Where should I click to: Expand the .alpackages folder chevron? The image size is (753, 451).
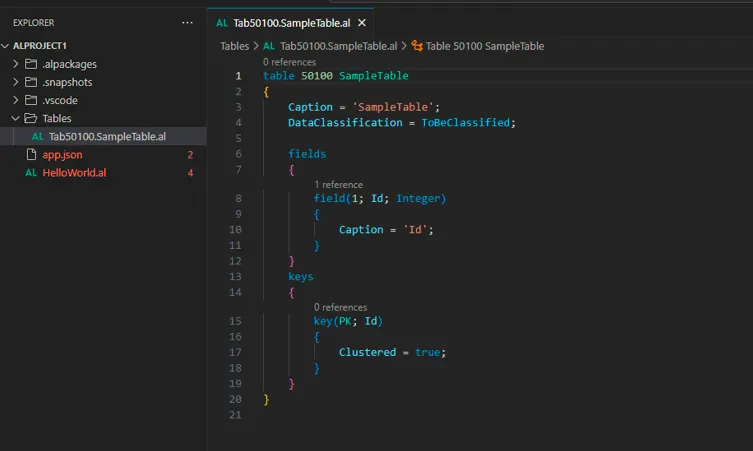15,64
